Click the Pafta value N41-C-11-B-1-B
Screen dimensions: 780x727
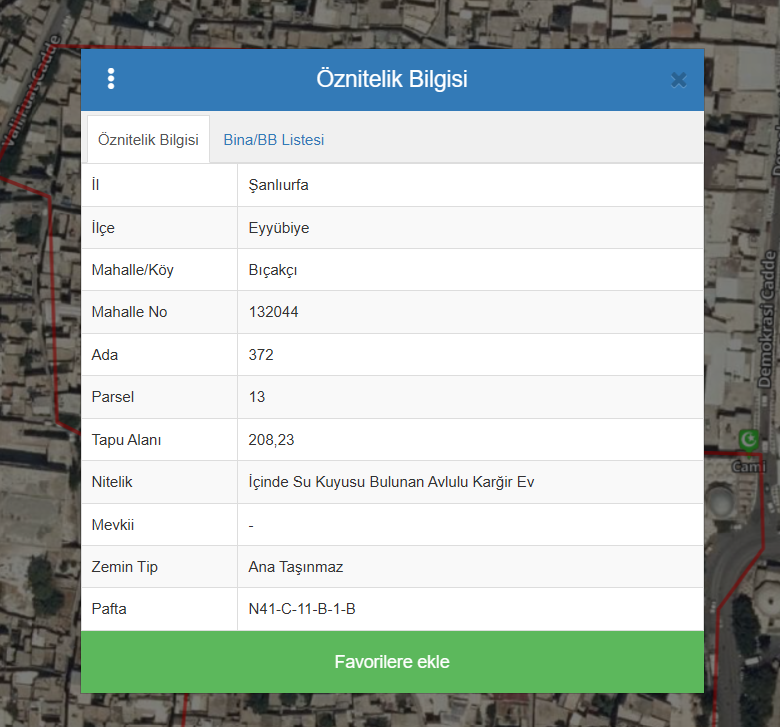[302, 609]
